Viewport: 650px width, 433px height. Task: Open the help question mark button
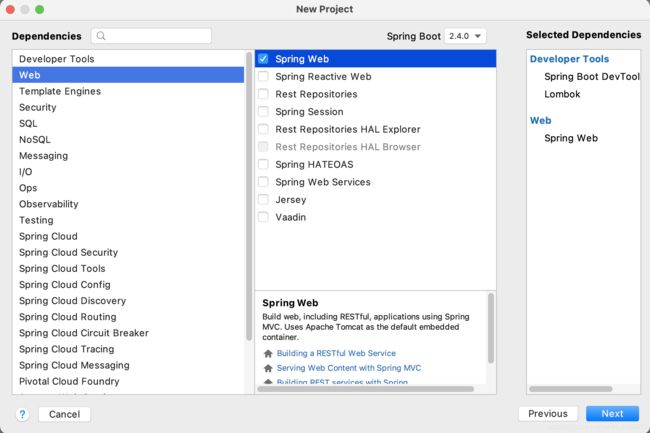pos(22,414)
